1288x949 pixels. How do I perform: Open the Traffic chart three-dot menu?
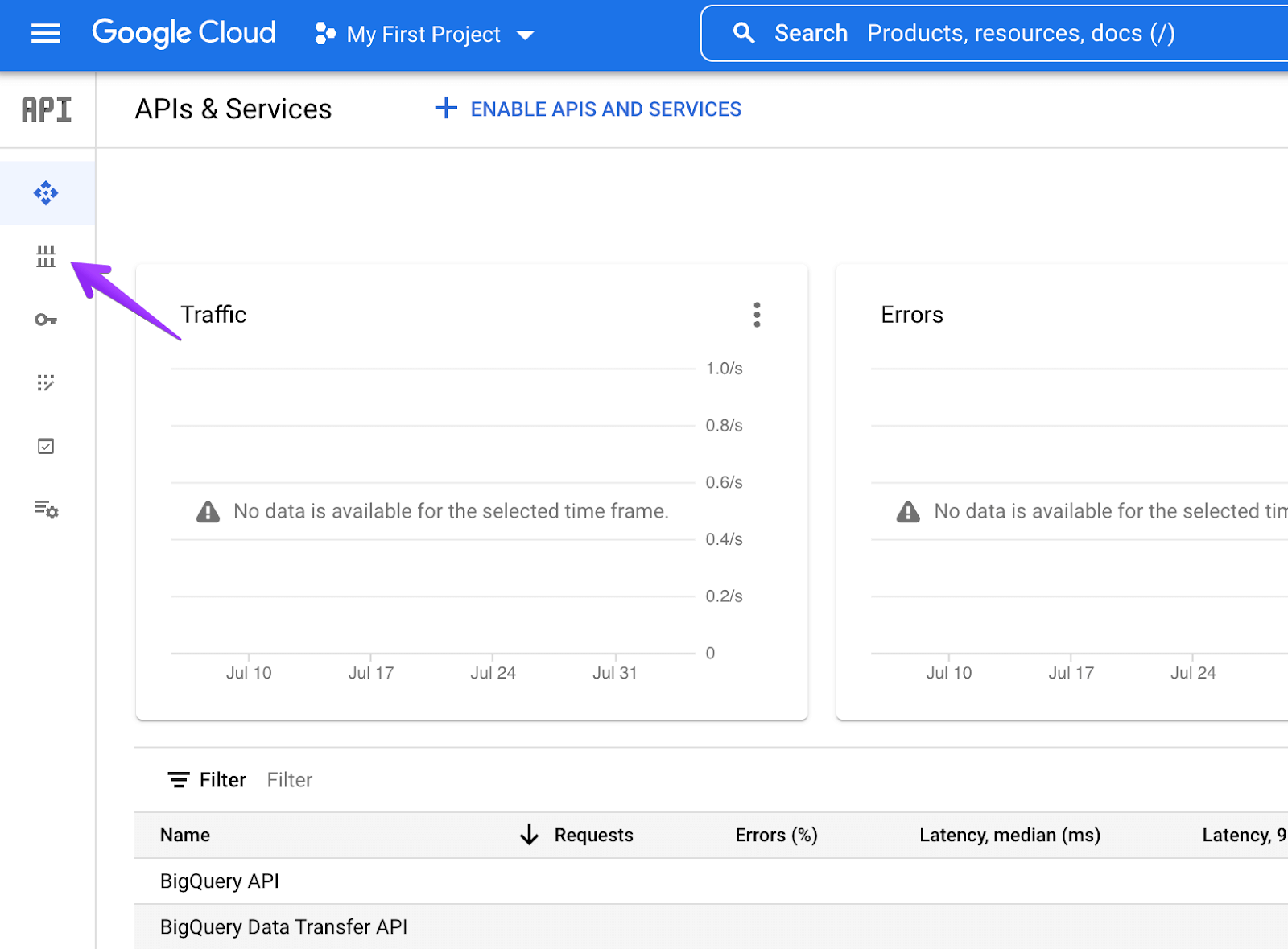757,315
